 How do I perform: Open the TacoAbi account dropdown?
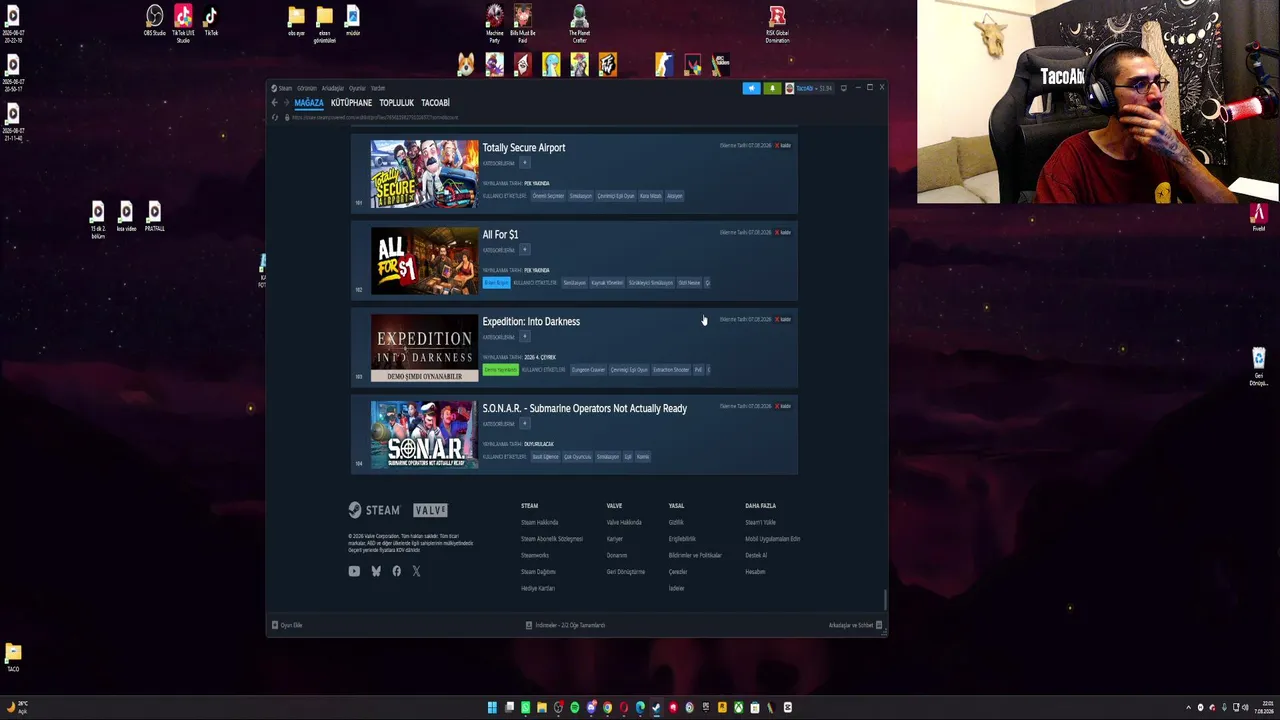coord(809,88)
